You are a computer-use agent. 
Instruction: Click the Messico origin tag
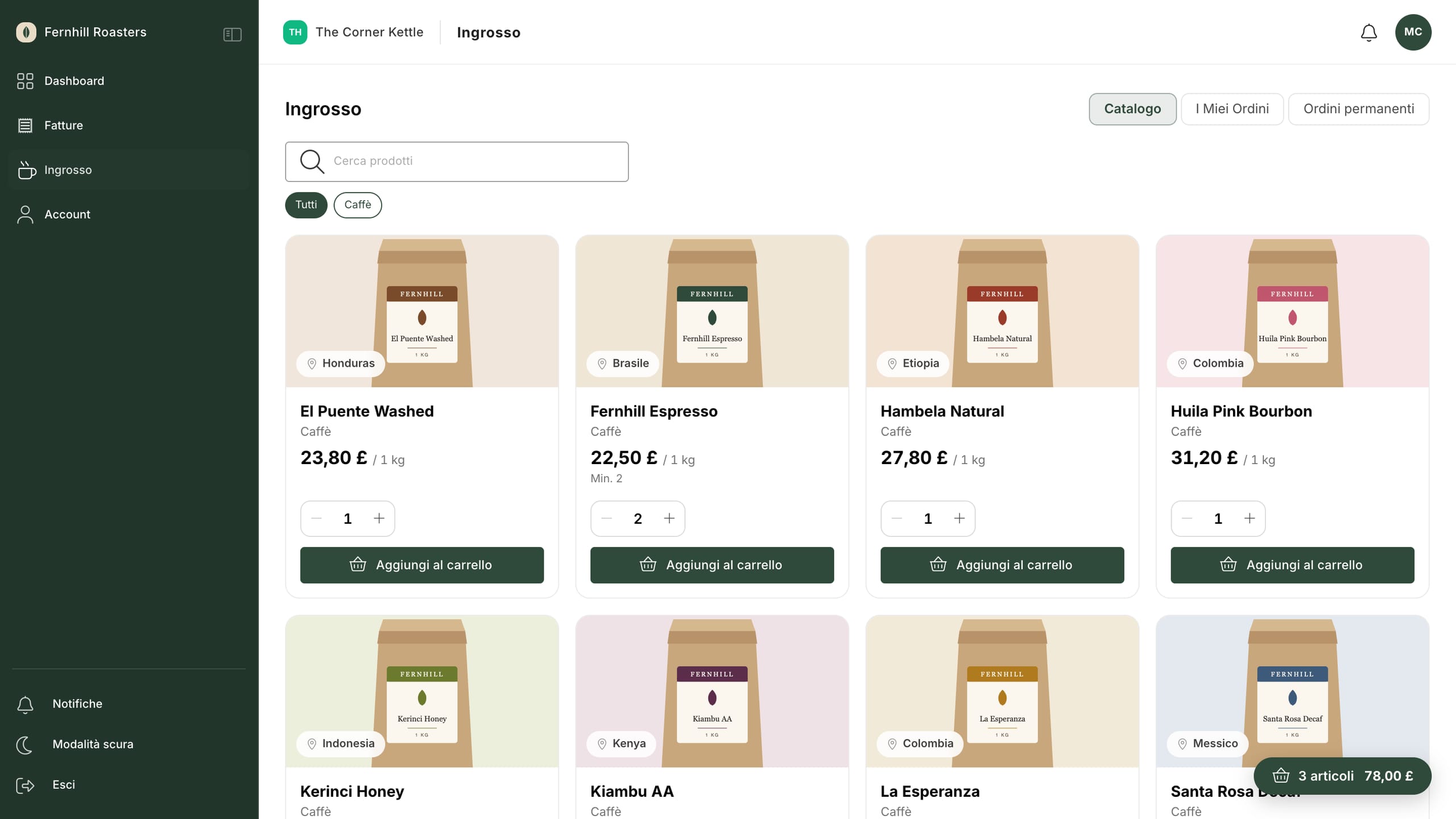coord(1207,743)
